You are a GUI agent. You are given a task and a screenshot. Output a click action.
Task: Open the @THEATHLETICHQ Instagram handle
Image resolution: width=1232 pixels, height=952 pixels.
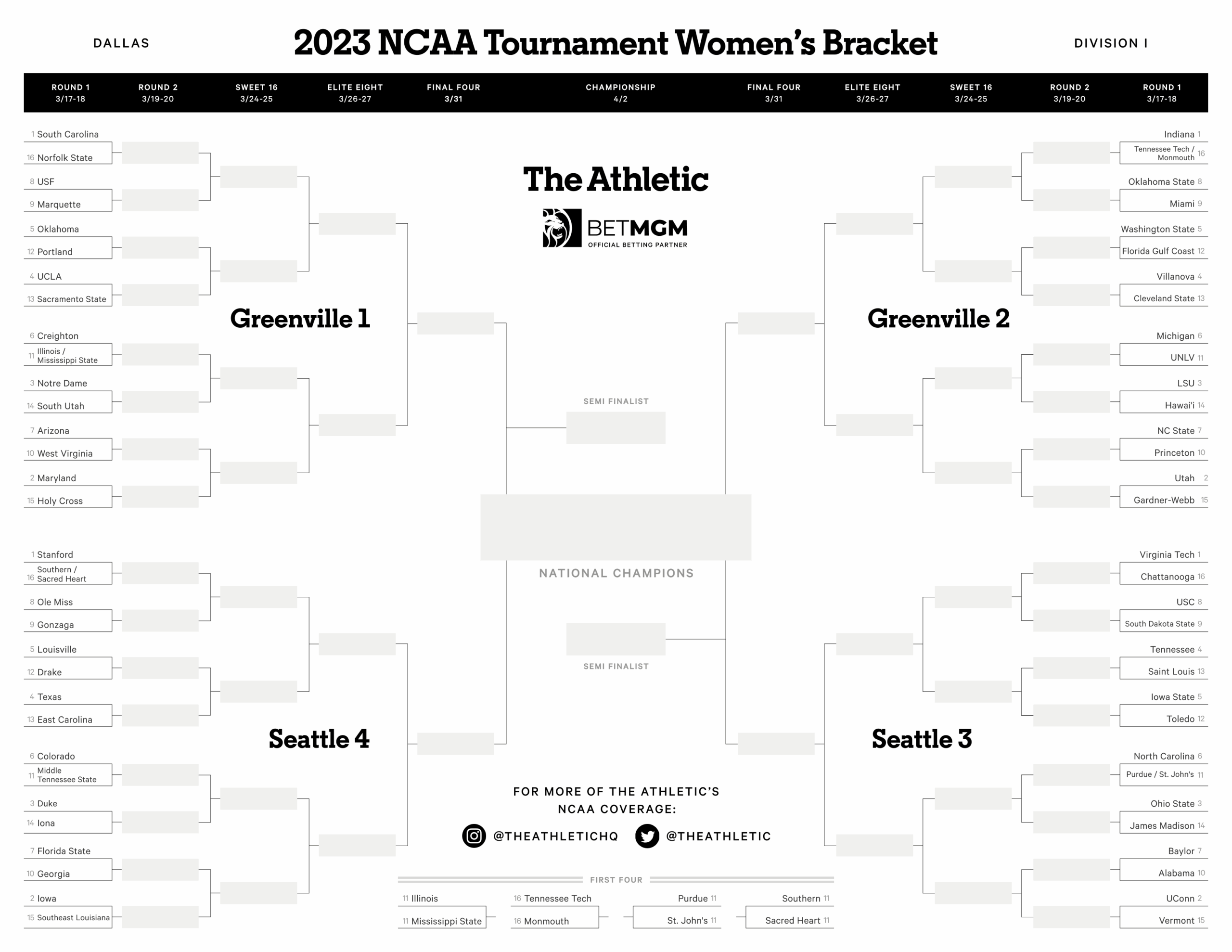[x=556, y=836]
